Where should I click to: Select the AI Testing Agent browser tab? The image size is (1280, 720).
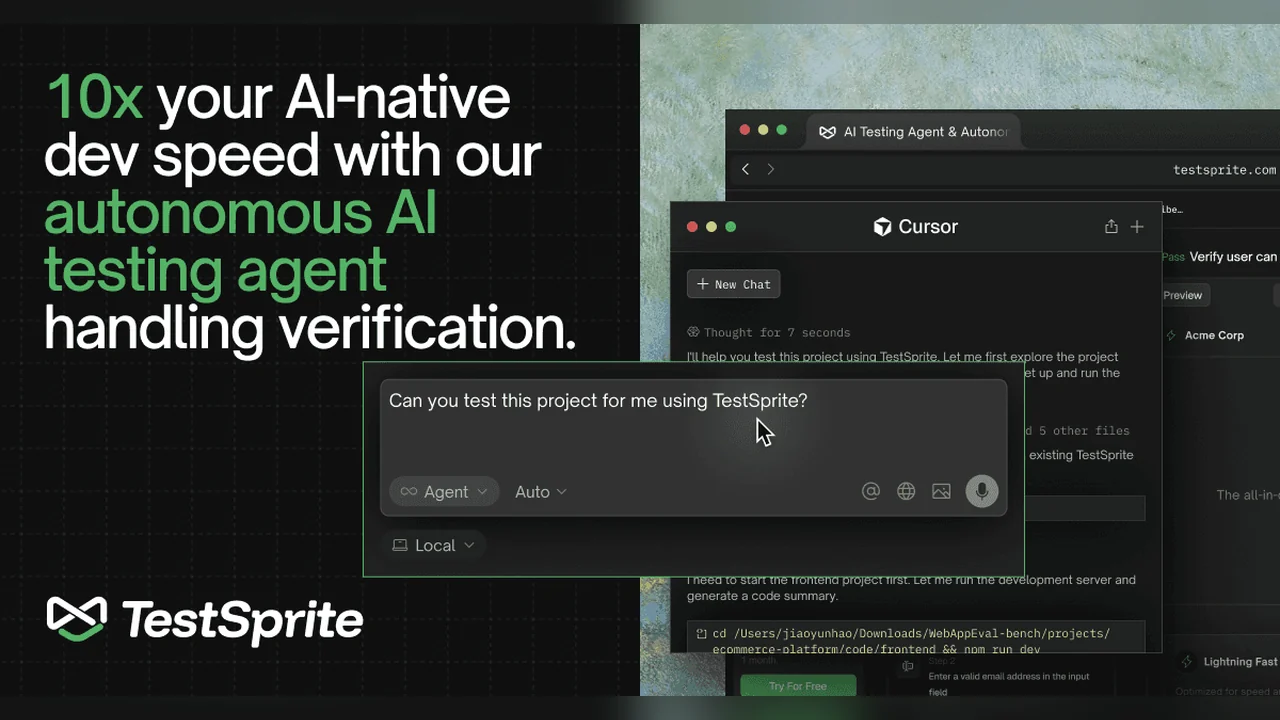pos(915,131)
